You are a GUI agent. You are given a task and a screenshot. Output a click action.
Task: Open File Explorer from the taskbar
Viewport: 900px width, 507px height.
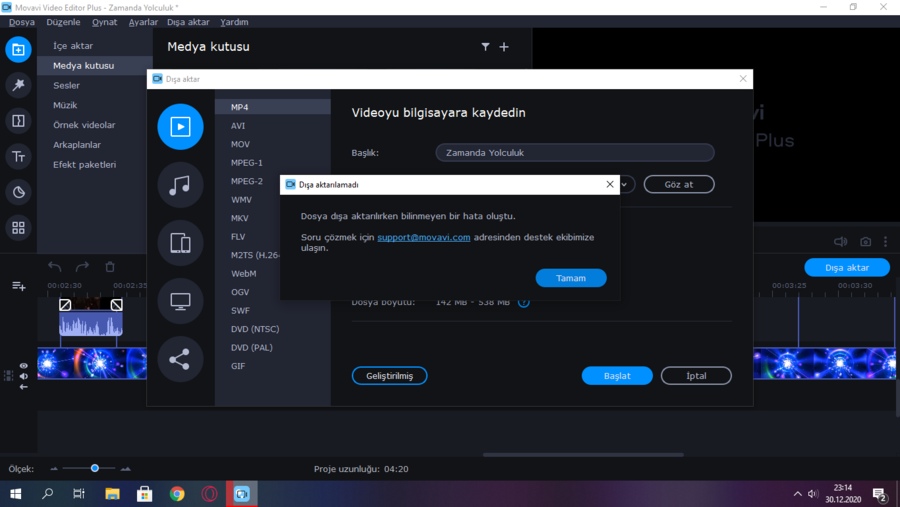[x=112, y=494]
